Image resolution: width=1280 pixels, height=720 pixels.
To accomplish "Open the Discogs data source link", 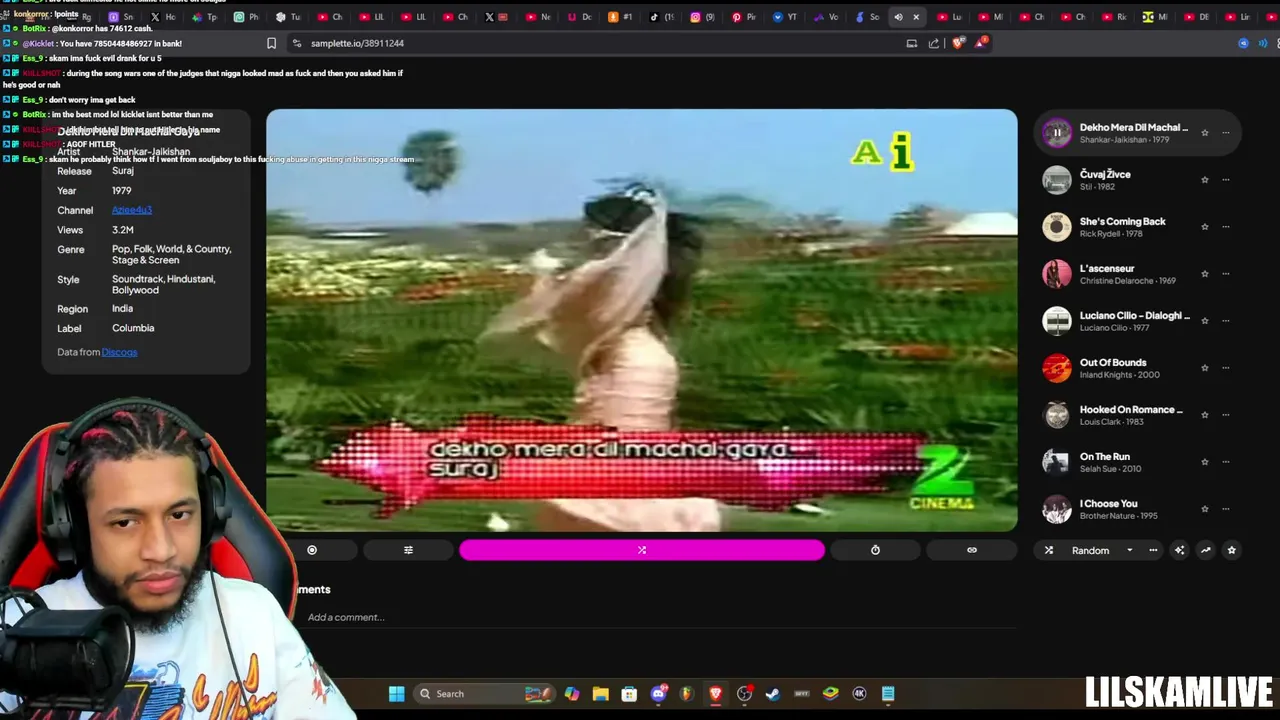I will pyautogui.click(x=119, y=352).
